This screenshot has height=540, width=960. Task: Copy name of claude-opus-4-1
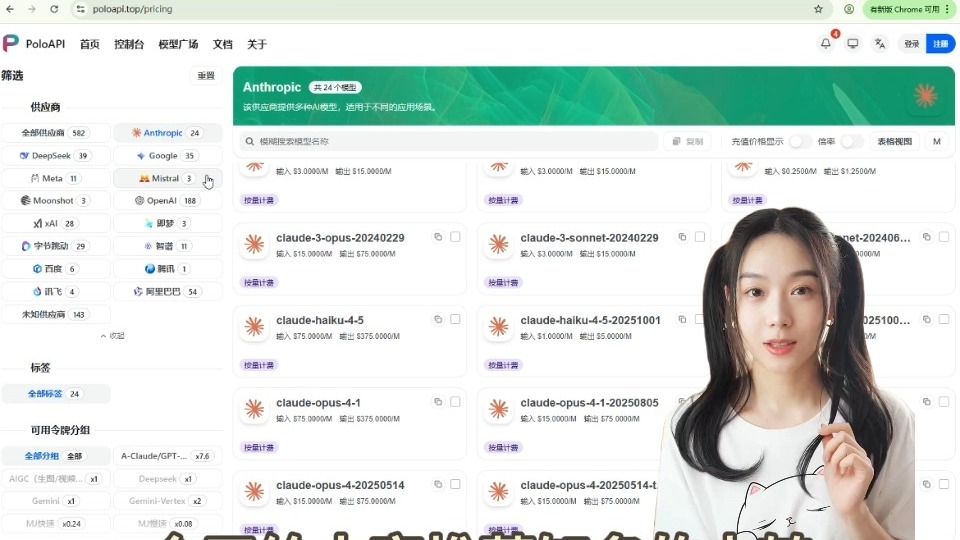(438, 402)
